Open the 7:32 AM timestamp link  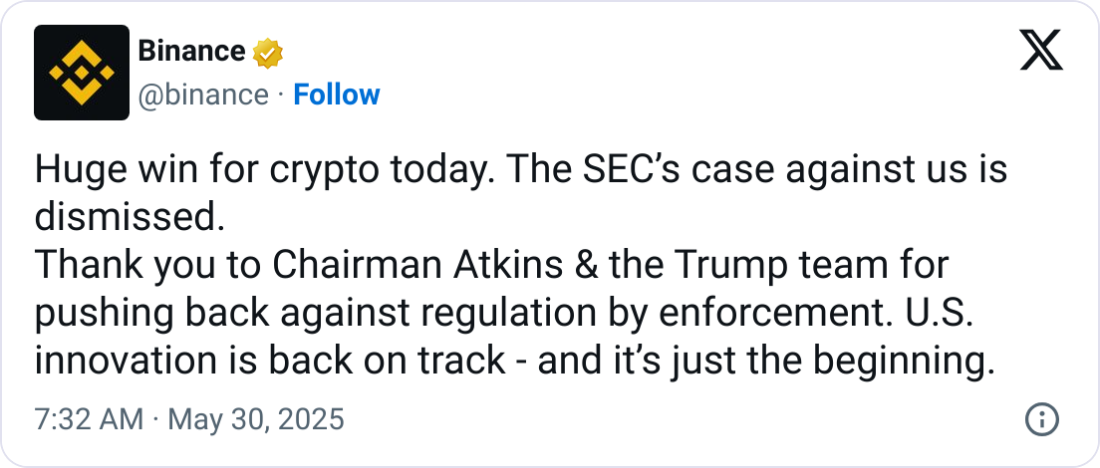(x=89, y=419)
